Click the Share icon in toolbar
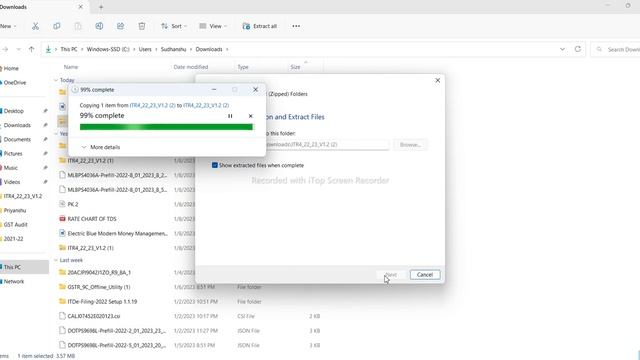 click(120, 26)
